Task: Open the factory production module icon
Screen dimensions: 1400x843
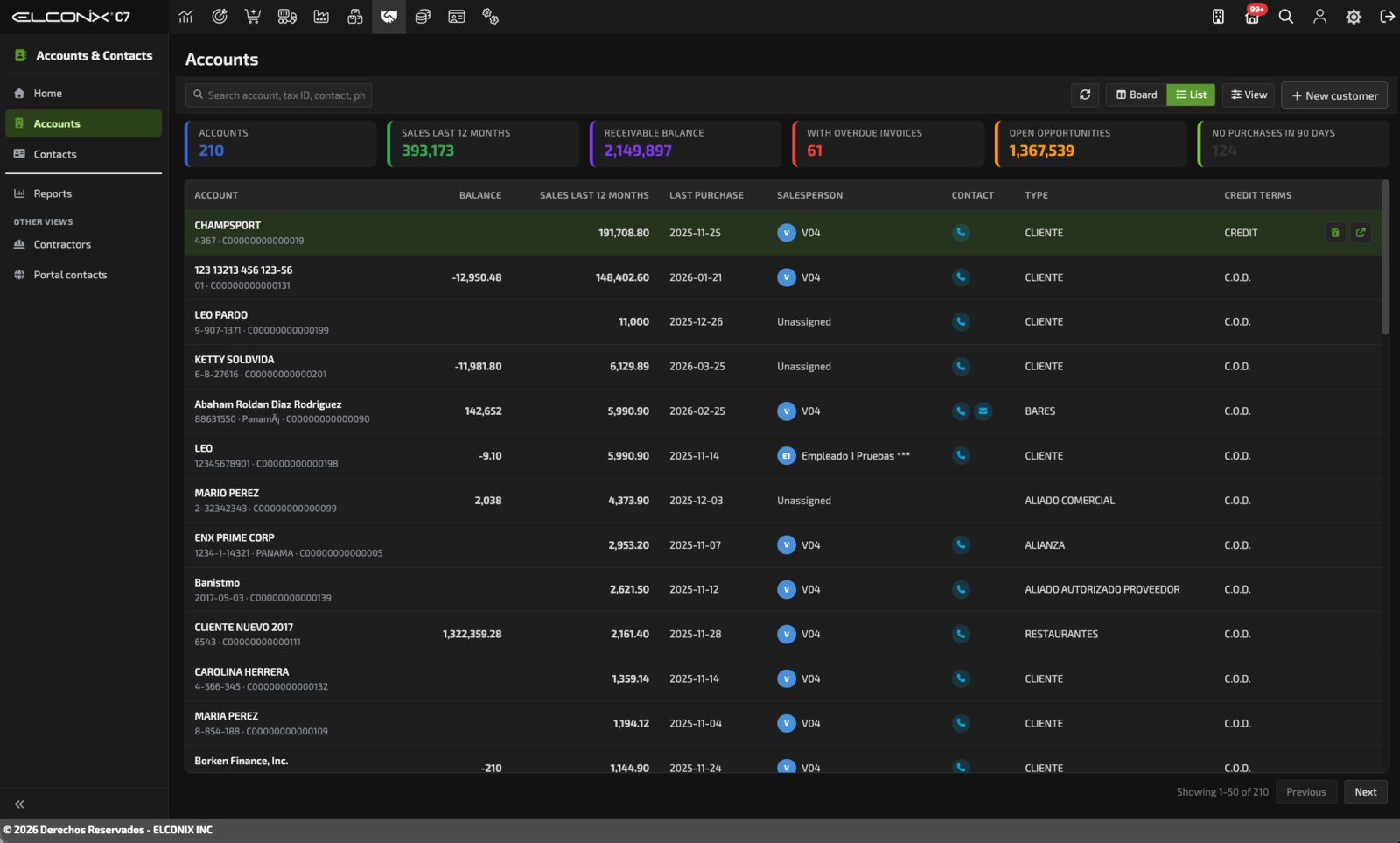Action: [x=321, y=17]
